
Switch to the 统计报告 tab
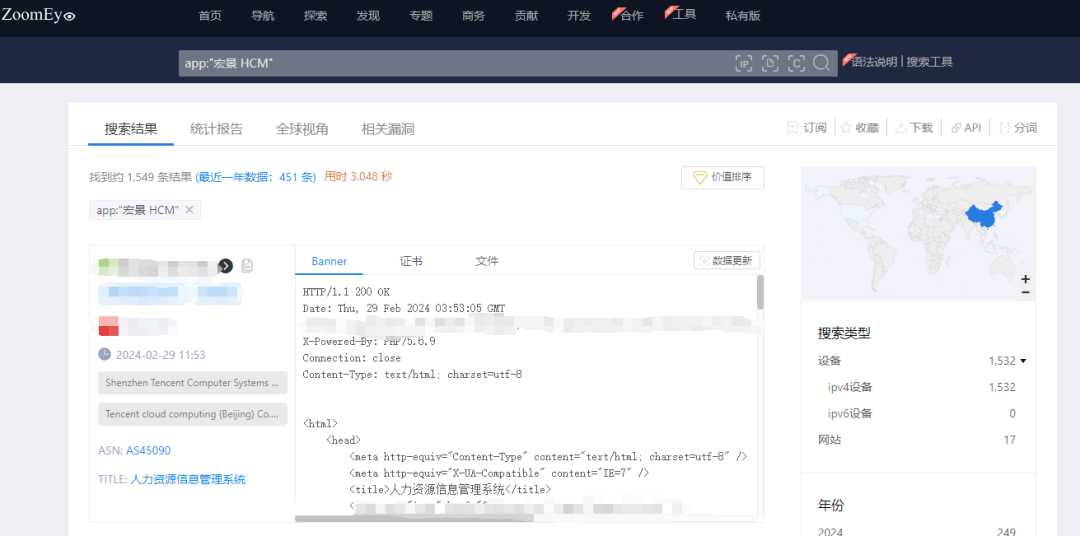[216, 129]
